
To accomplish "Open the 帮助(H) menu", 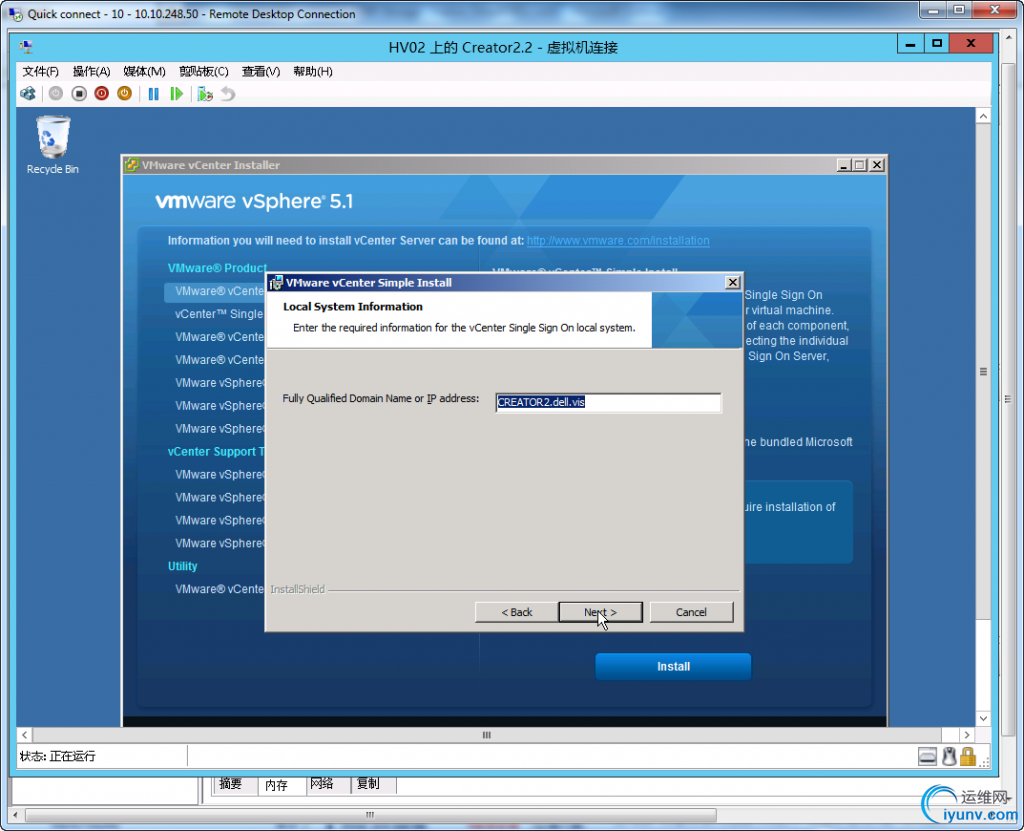I will pos(313,71).
